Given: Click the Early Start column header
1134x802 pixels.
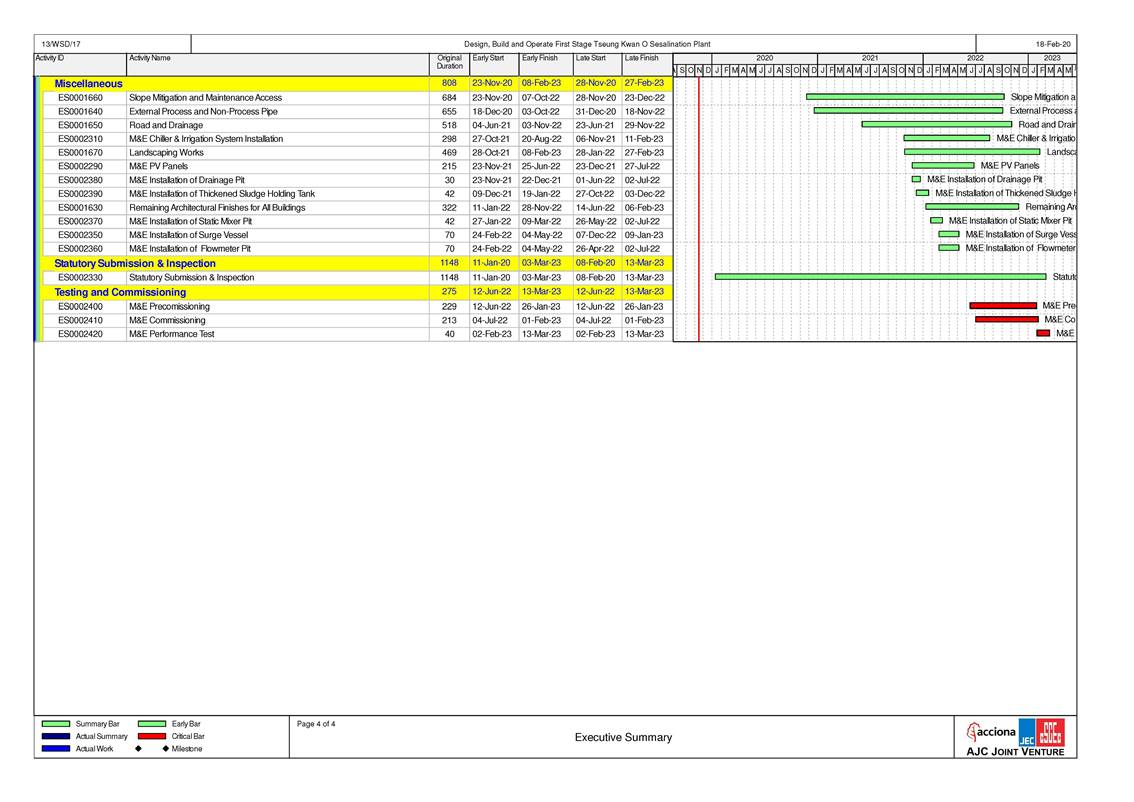Looking at the screenshot, I should click(x=489, y=59).
